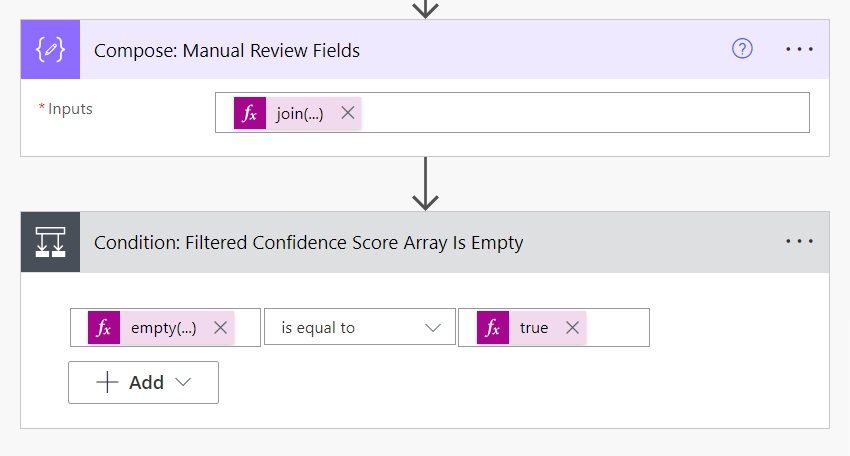Click the fx icon on the join expression
Screen dimensions: 850x456
(x=250, y=113)
